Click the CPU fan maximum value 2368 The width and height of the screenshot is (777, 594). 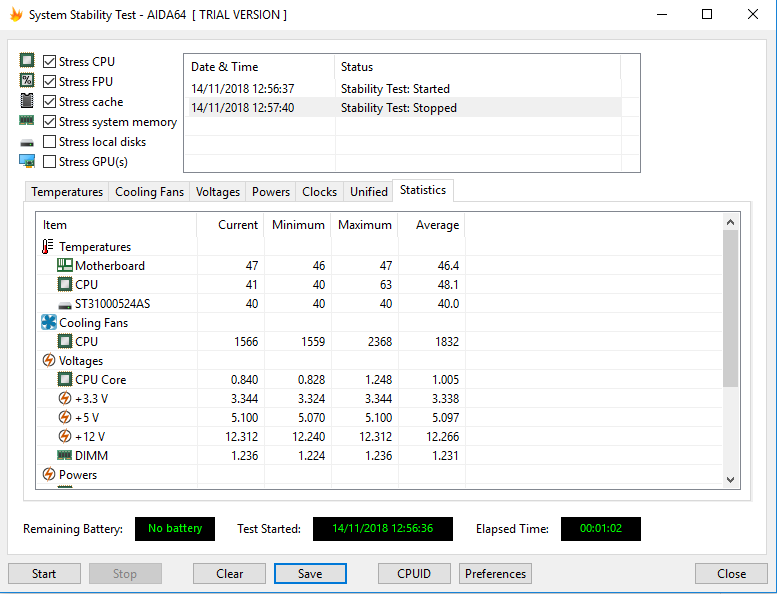[380, 342]
